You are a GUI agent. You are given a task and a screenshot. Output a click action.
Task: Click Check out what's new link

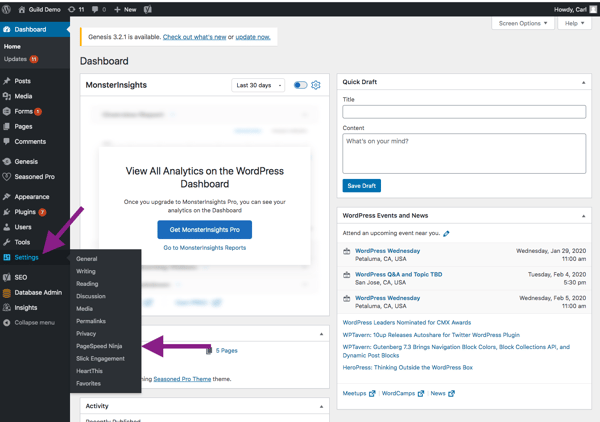(x=194, y=37)
